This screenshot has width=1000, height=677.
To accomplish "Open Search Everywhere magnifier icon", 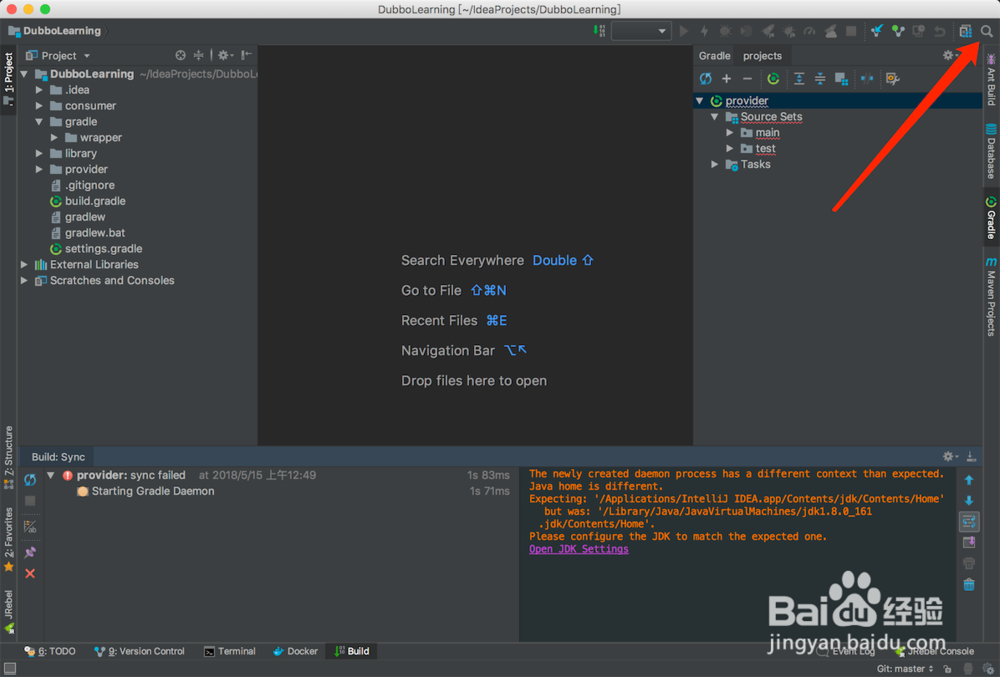I will point(986,31).
